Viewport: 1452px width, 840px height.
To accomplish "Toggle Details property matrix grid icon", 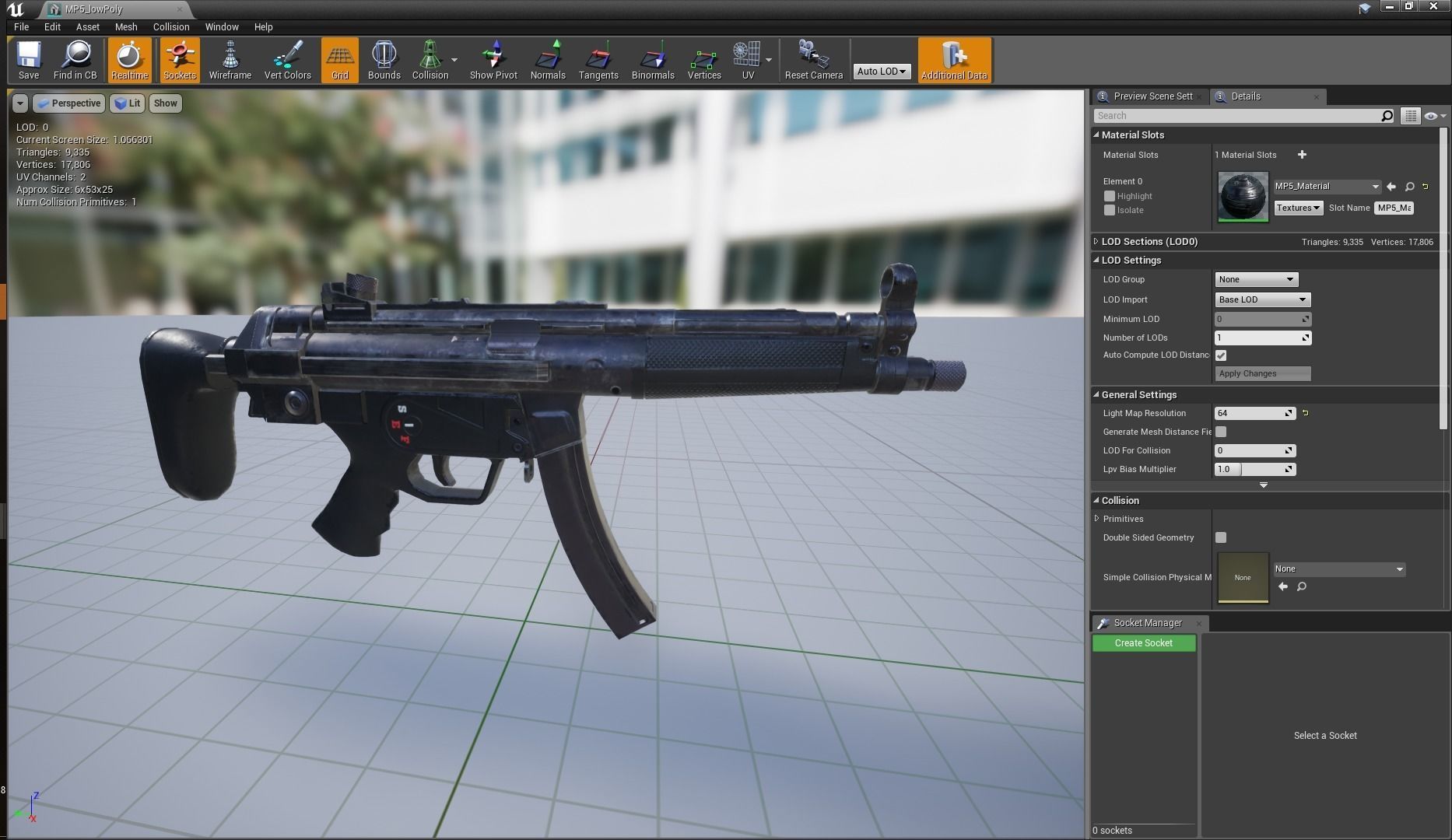I will click(1410, 116).
